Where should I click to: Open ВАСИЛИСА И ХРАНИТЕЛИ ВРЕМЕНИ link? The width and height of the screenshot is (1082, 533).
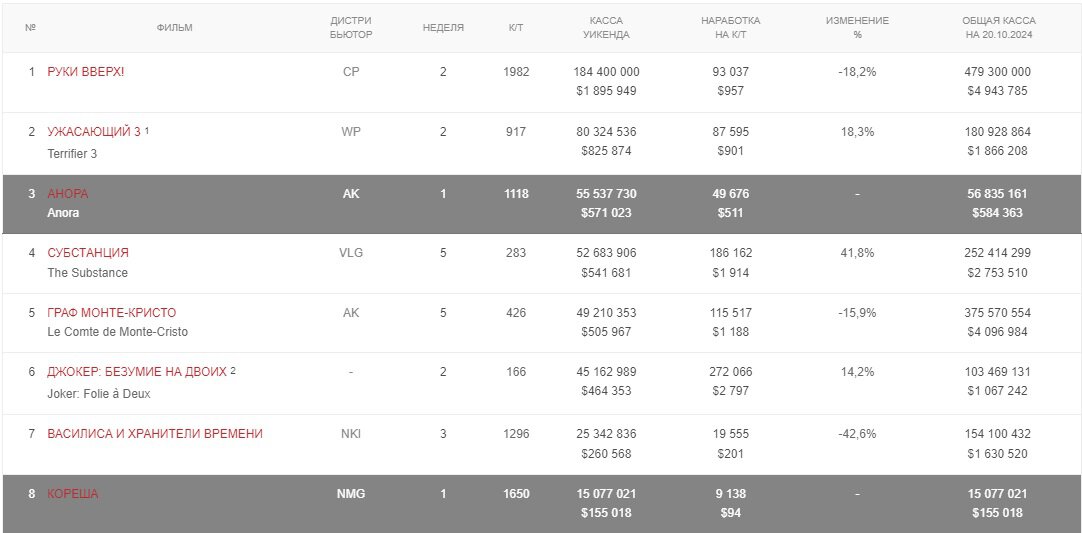(x=155, y=434)
